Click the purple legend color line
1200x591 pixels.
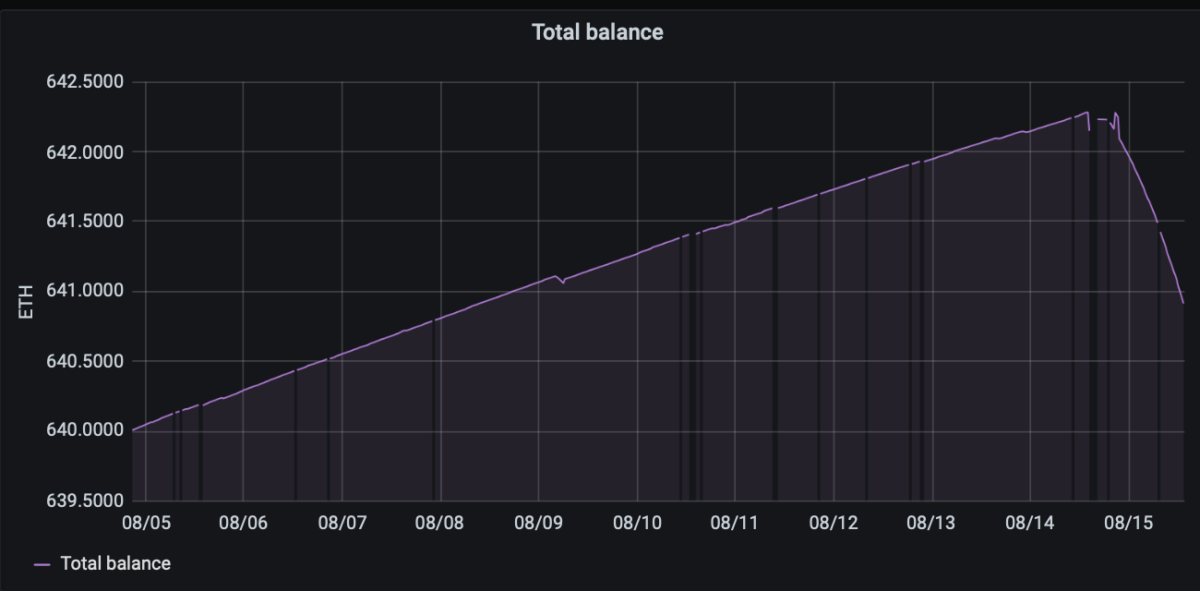coord(41,564)
